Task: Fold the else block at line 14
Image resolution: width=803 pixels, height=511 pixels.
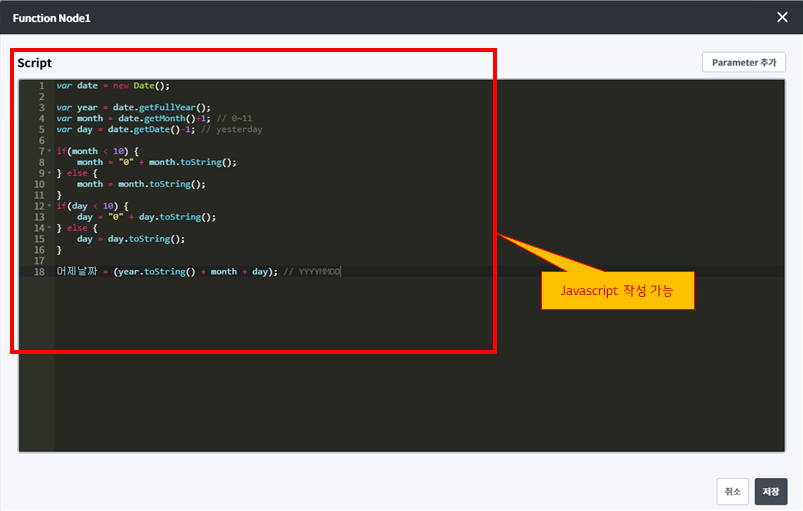Action: point(49,228)
